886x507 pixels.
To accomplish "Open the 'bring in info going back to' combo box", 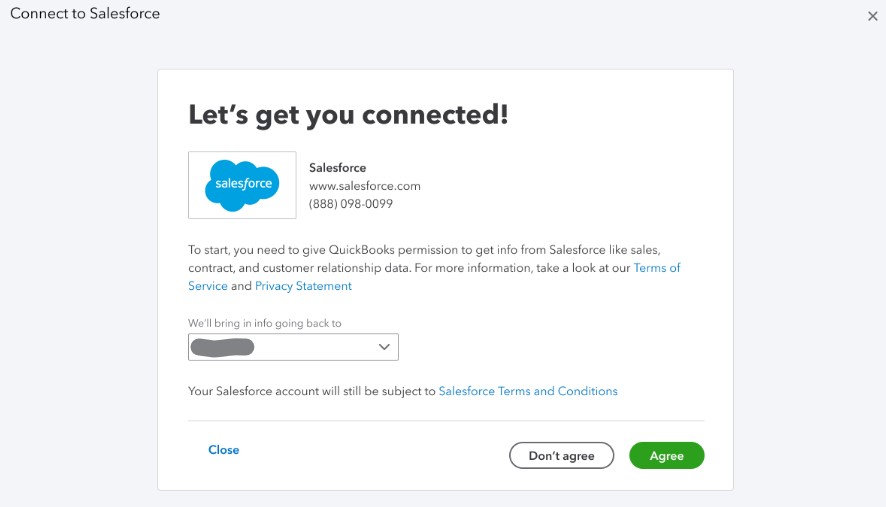I will coord(293,347).
